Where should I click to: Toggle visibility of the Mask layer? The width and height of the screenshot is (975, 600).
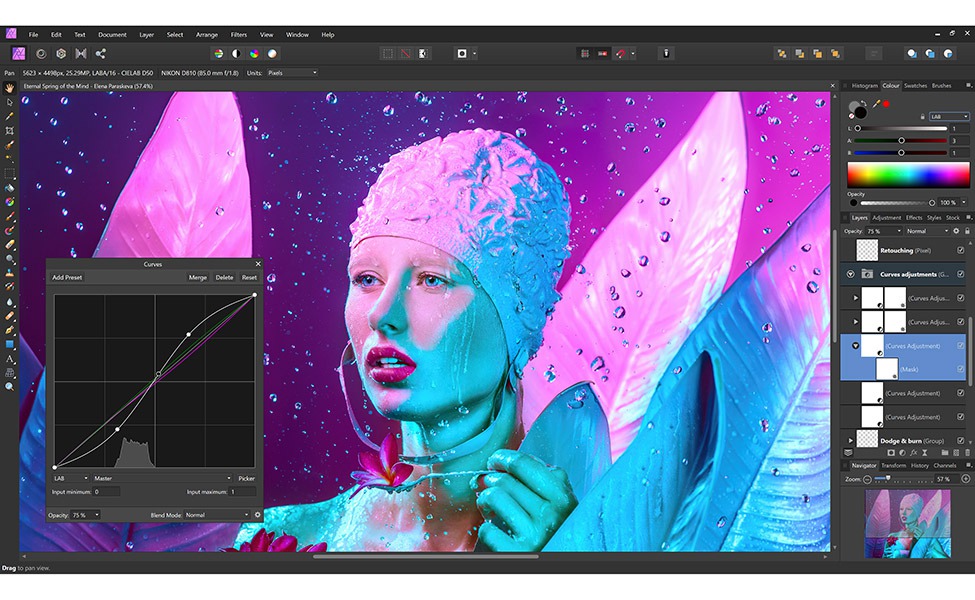[x=961, y=369]
